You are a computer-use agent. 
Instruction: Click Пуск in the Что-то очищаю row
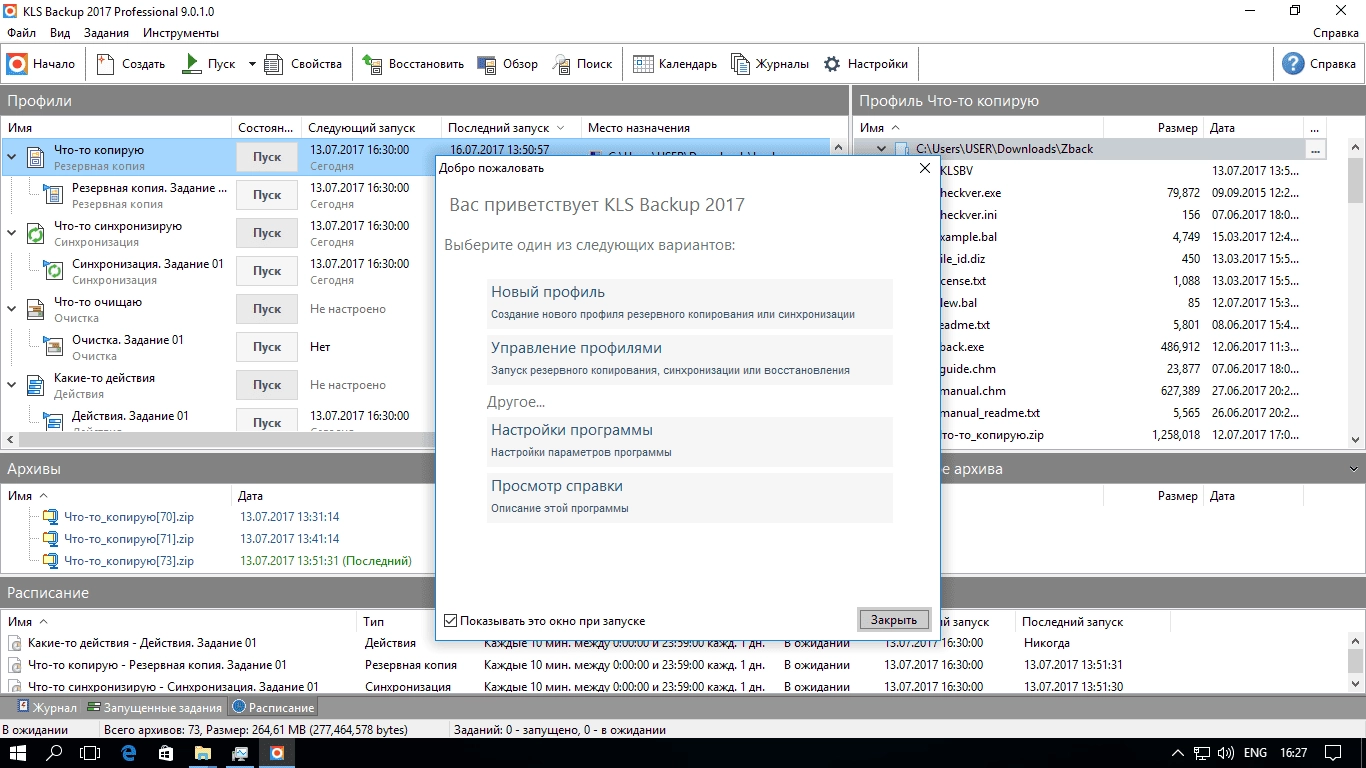tap(267, 309)
